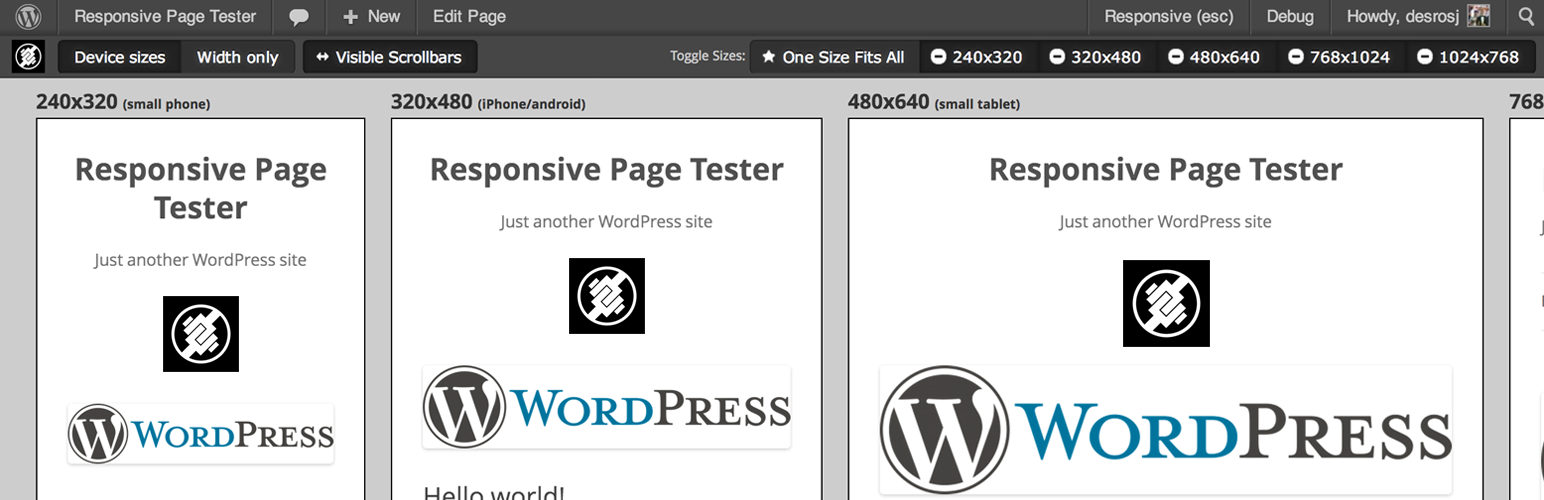
Task: Click the Toggle Sizes: label
Action: (x=708, y=57)
